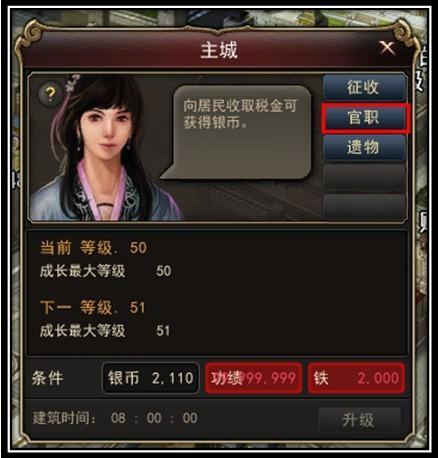This screenshot has height=458, width=438.
Task: Click the 升级 upgrade button
Action: click(359, 420)
